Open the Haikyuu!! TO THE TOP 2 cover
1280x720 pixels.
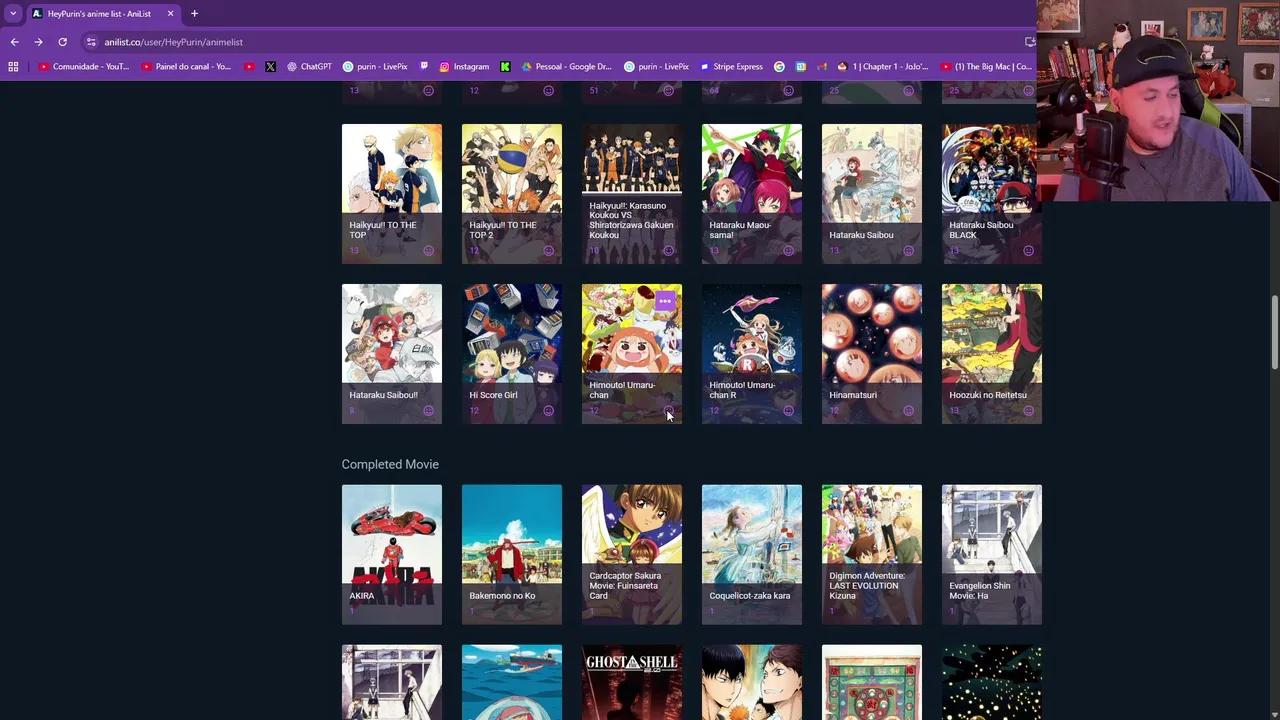click(x=512, y=194)
